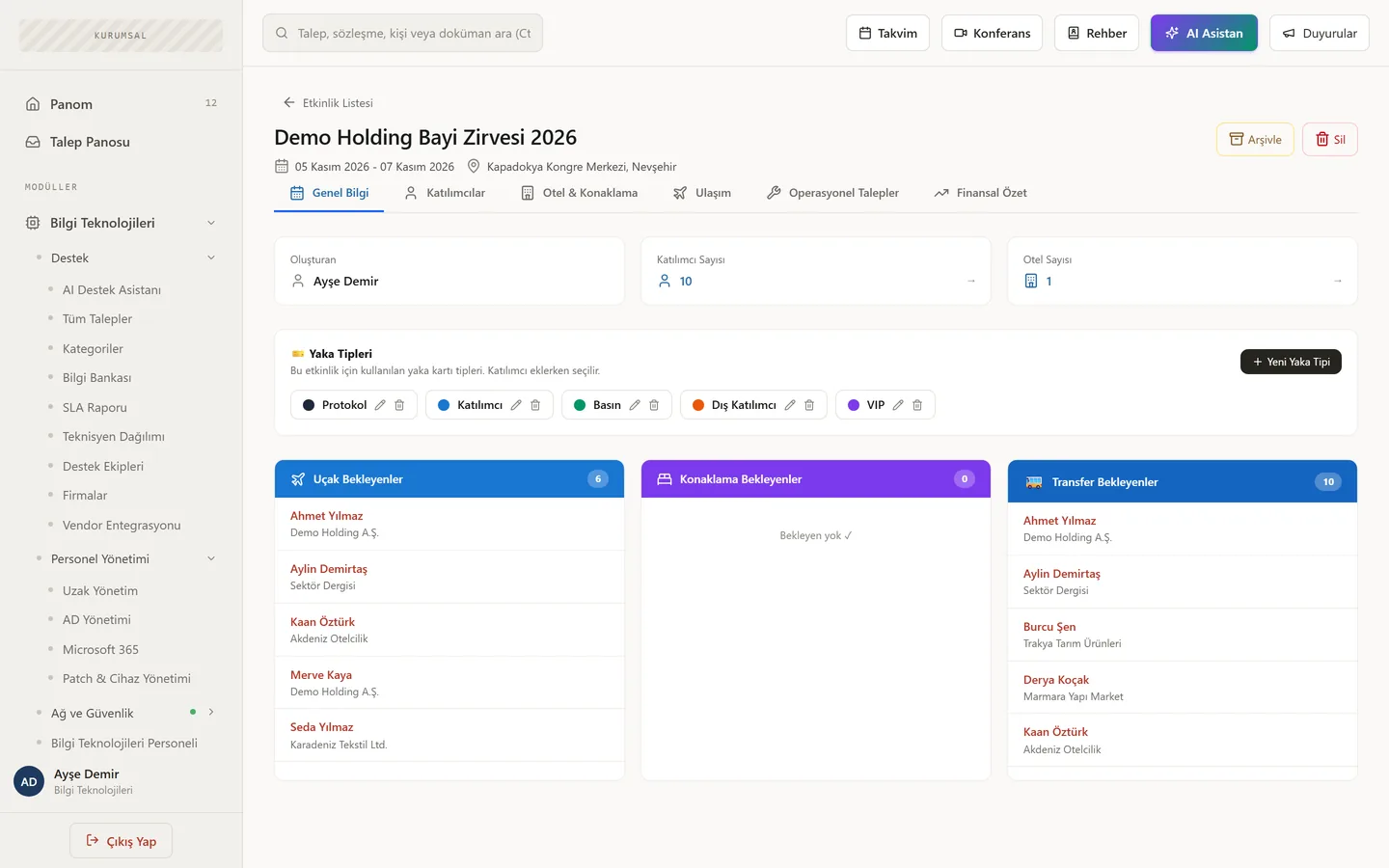Delete the Basın badge type
Image resolution: width=1389 pixels, height=868 pixels.
pyautogui.click(x=654, y=405)
